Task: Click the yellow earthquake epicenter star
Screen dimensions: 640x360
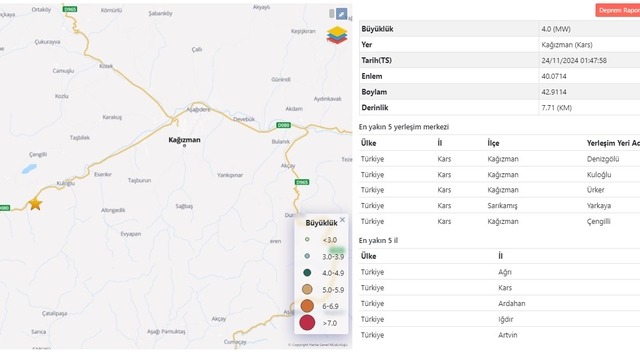Action: click(x=36, y=204)
